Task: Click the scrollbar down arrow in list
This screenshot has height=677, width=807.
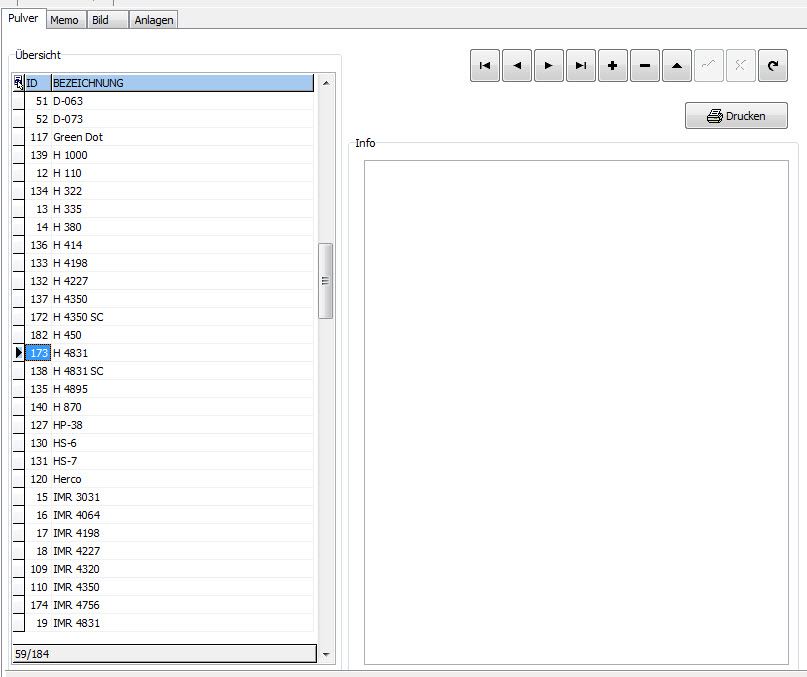Action: coord(326,655)
